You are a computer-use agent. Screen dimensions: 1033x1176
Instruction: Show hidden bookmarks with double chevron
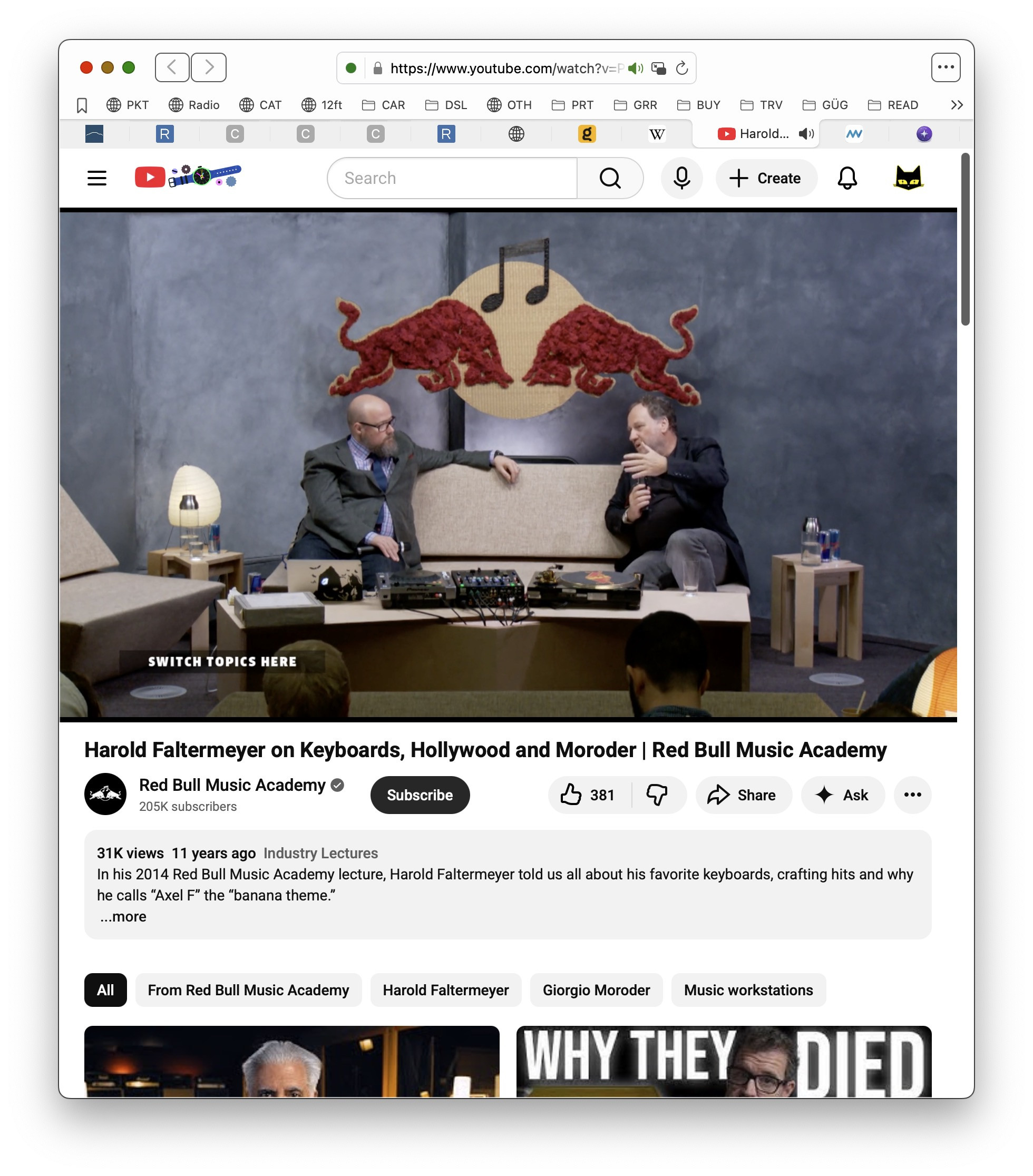click(x=957, y=105)
